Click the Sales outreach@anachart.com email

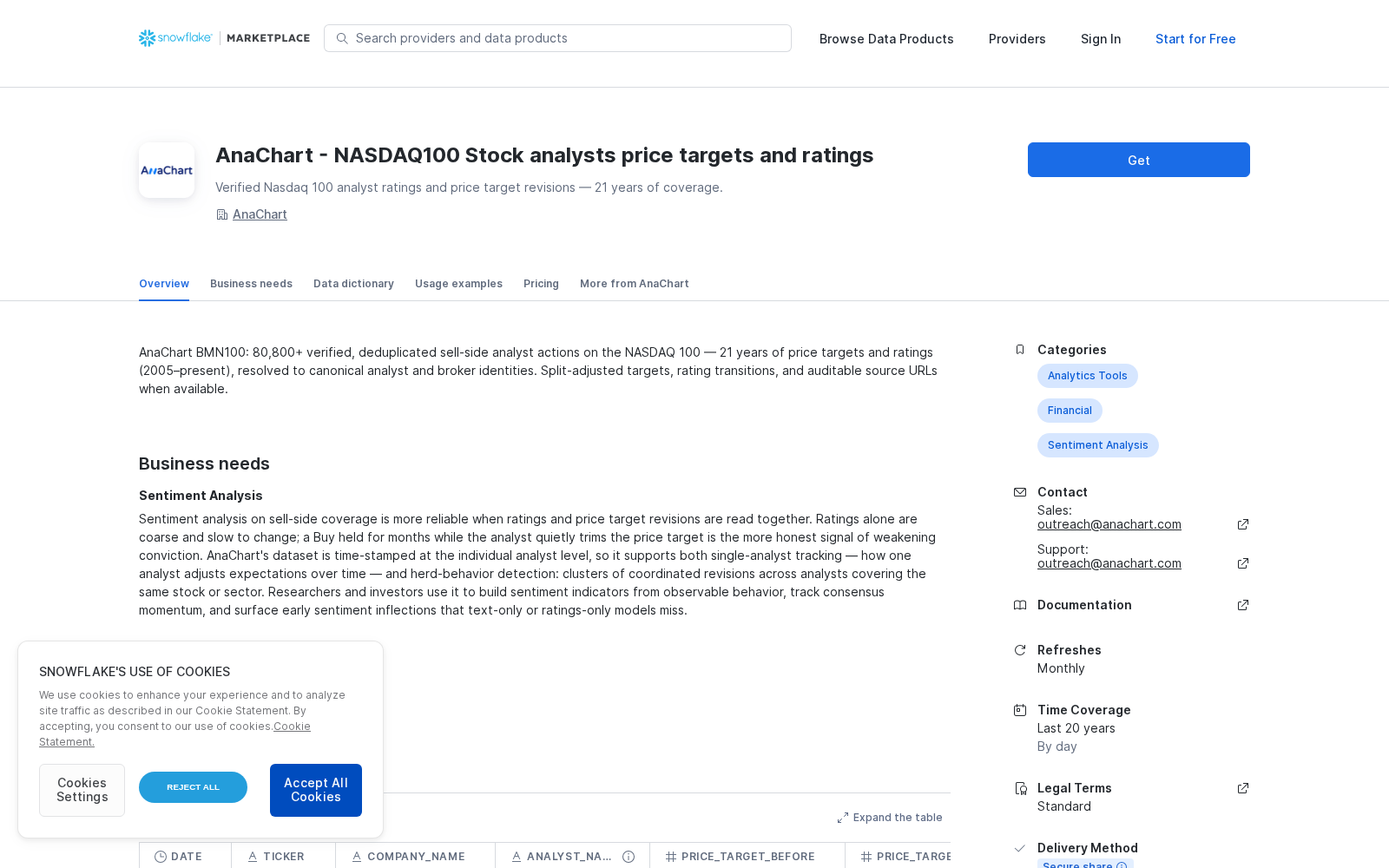coord(1109,524)
